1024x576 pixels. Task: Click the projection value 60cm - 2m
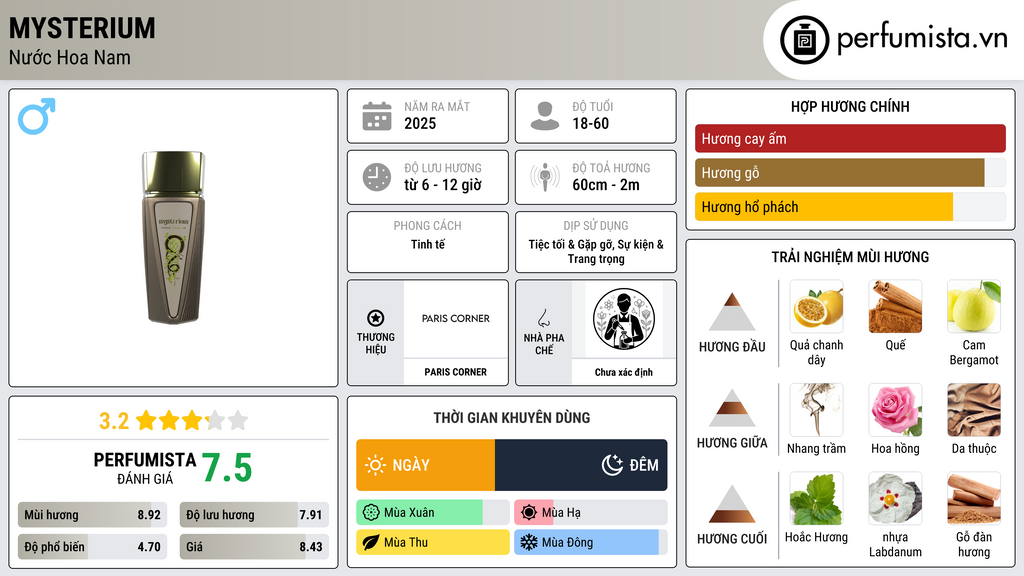[x=606, y=185]
